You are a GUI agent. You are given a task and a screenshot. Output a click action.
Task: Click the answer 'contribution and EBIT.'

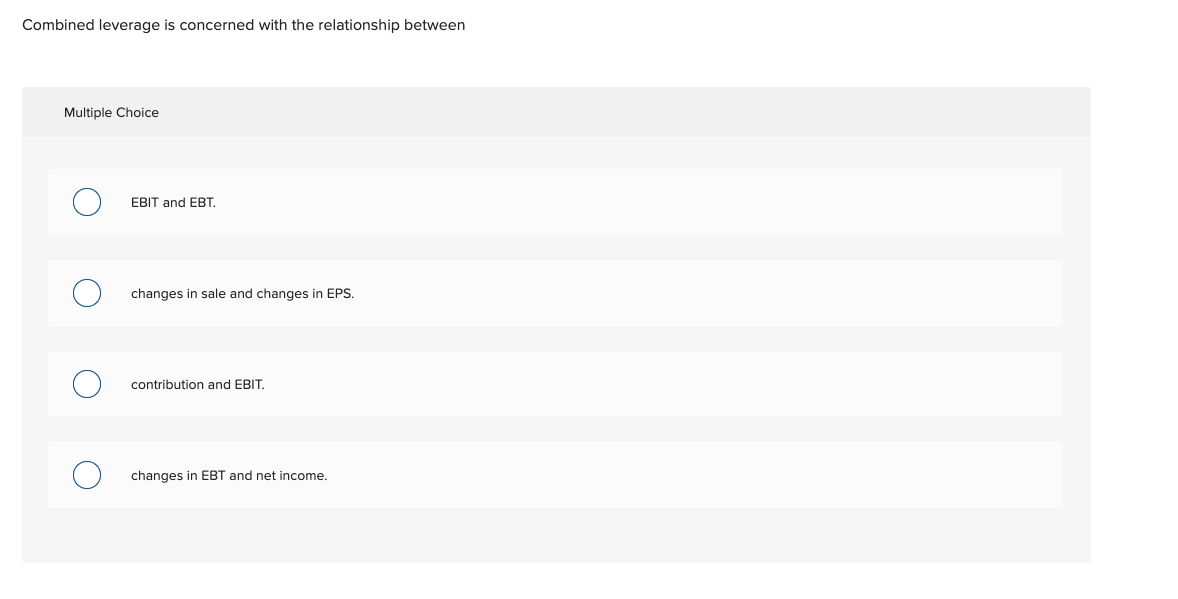point(197,384)
